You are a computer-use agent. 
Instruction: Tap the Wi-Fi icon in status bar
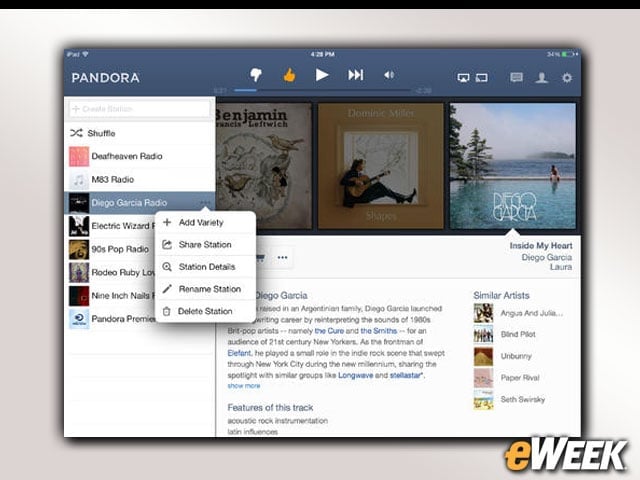click(85, 54)
